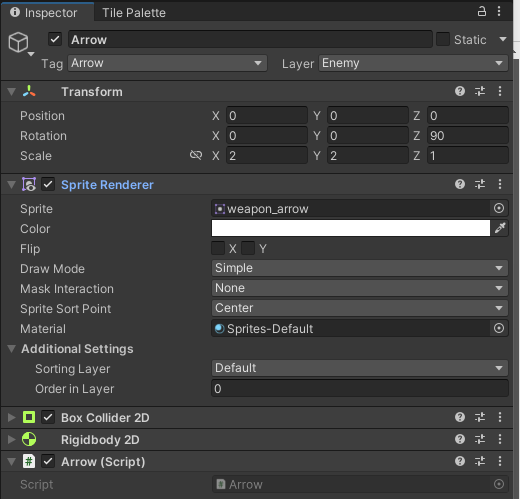This screenshot has height=499, width=520.
Task: Click the Transform component axes icon
Action: coord(29,91)
